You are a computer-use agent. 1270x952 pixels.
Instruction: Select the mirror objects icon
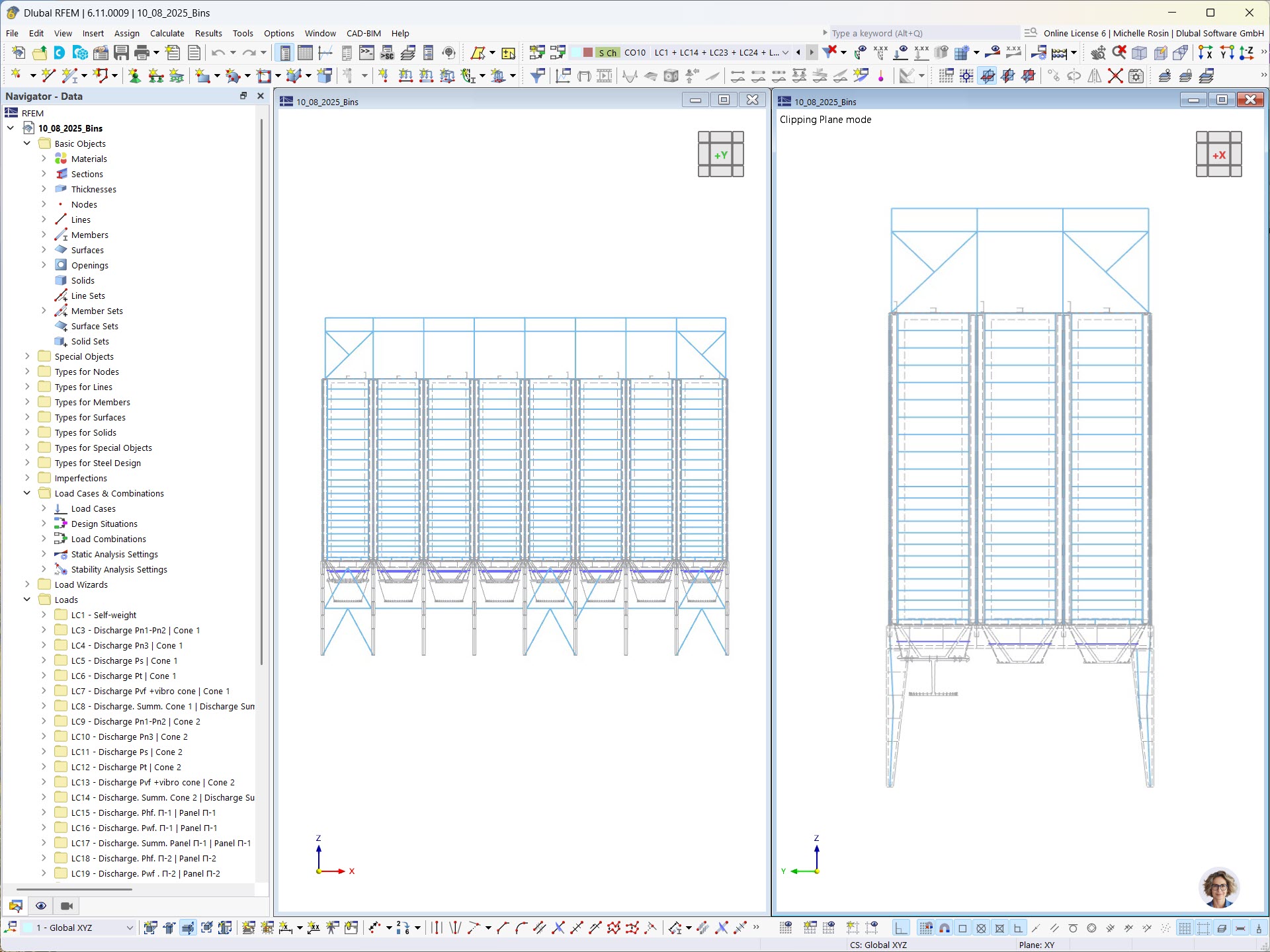click(1093, 75)
